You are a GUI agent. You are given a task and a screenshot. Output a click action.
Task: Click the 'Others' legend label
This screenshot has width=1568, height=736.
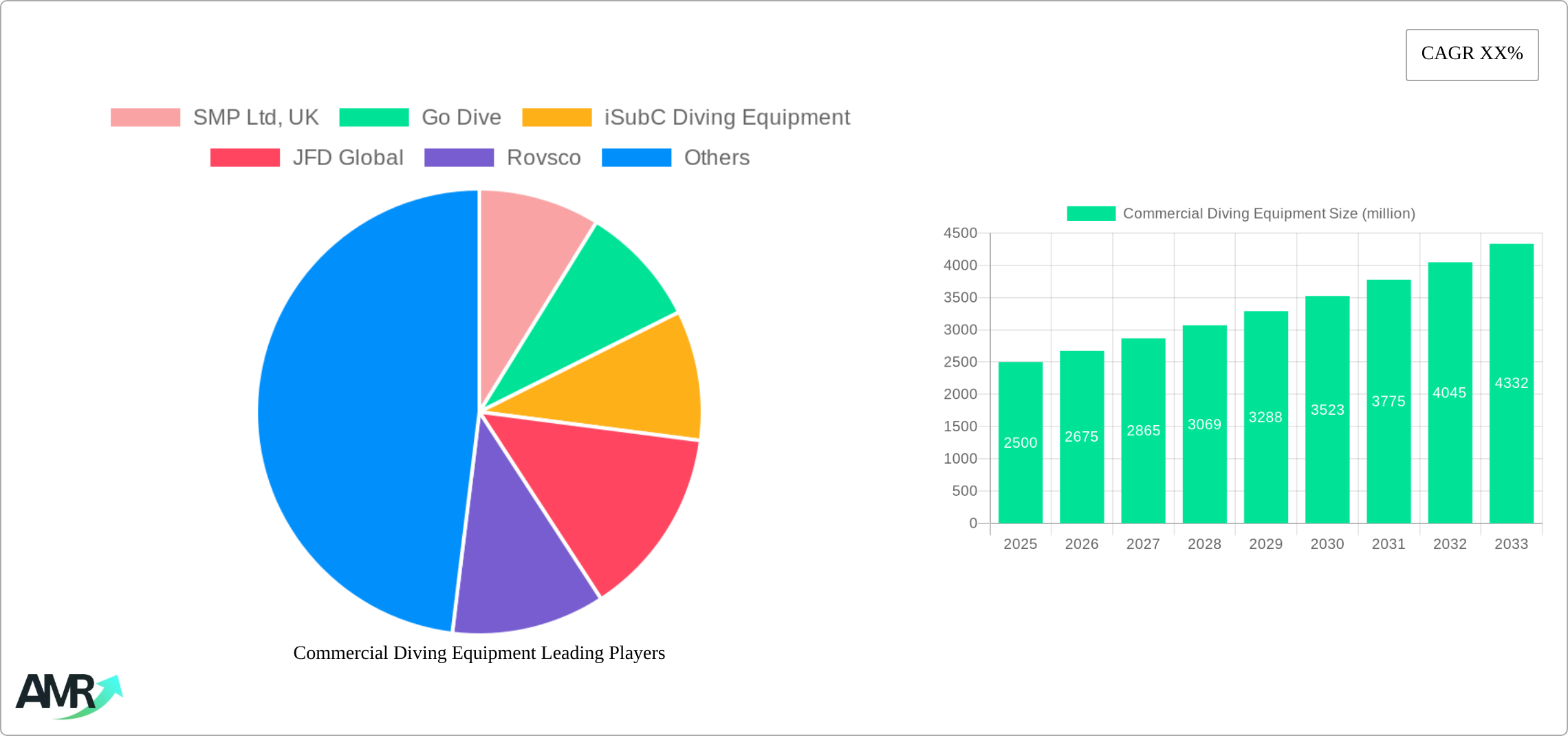[717, 158]
